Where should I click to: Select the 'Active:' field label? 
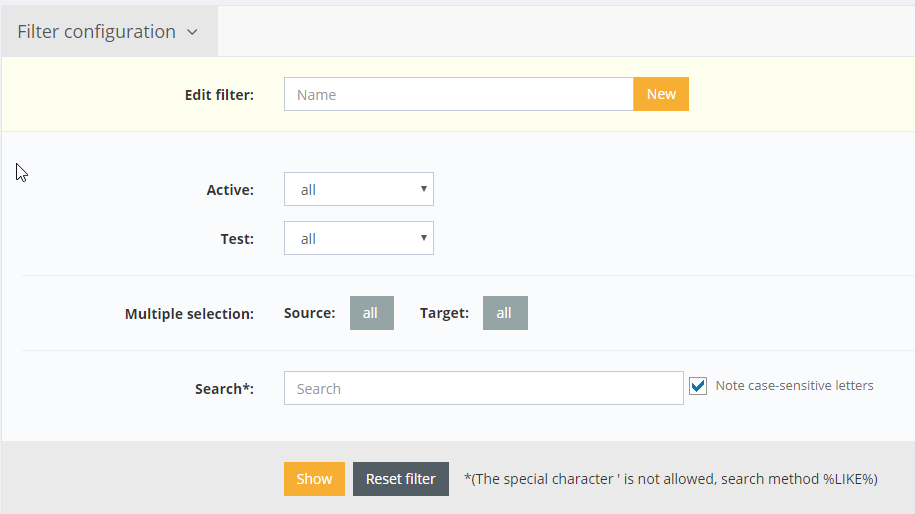coord(230,189)
